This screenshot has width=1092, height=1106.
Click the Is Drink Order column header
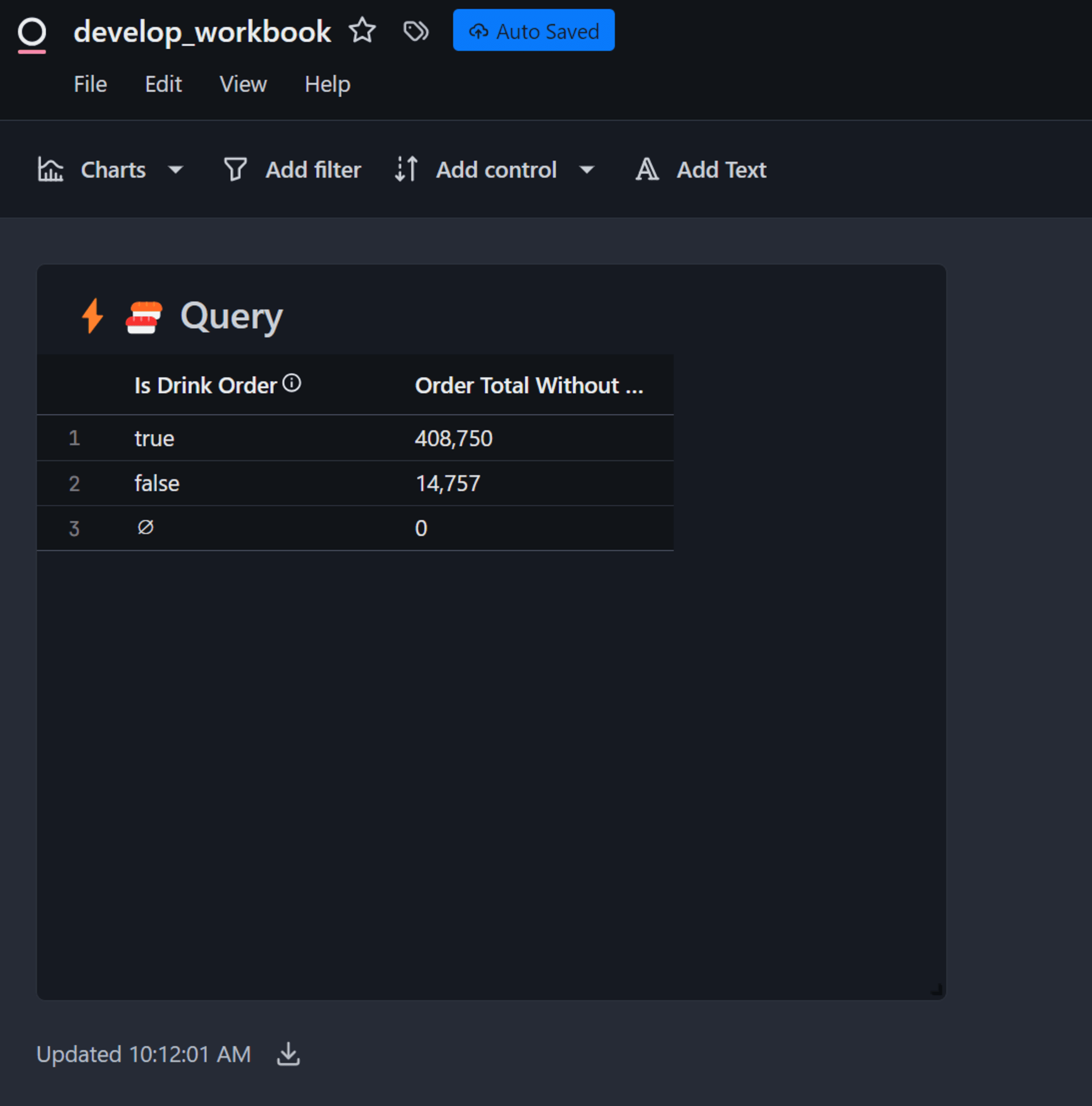(206, 386)
